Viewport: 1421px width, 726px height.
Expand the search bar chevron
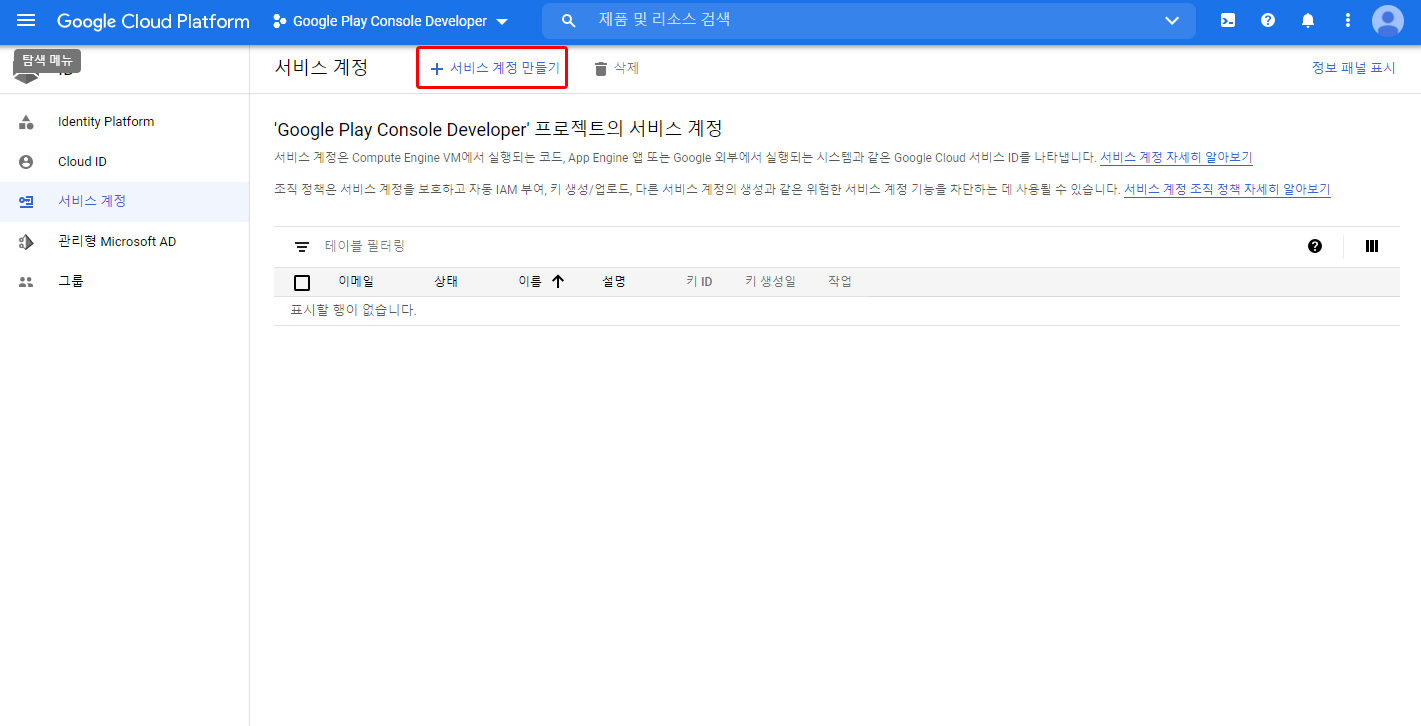click(x=1173, y=21)
